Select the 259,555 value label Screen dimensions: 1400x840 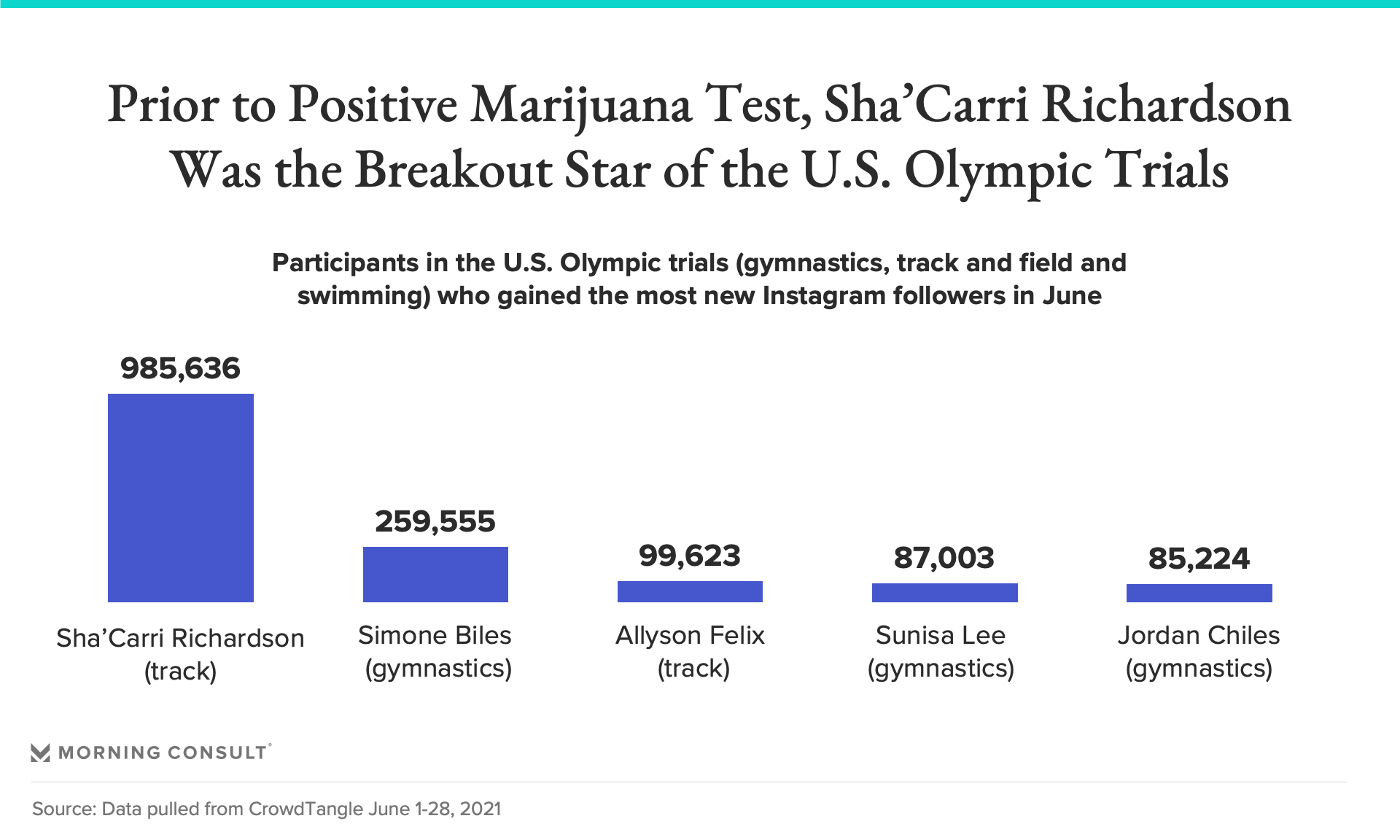point(435,521)
